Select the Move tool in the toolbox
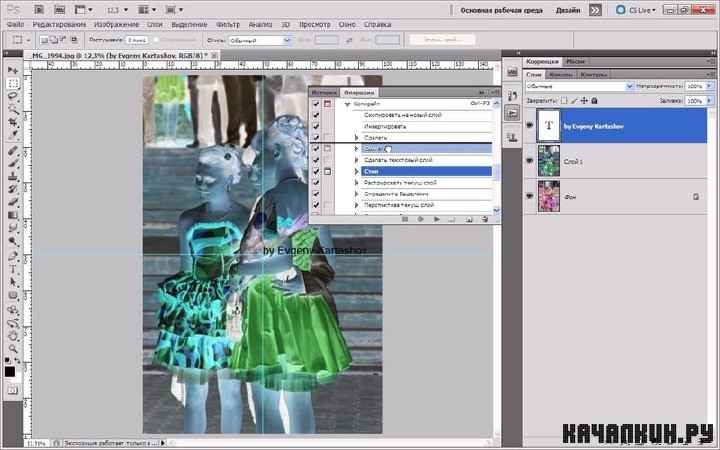The image size is (720, 450). (13, 70)
